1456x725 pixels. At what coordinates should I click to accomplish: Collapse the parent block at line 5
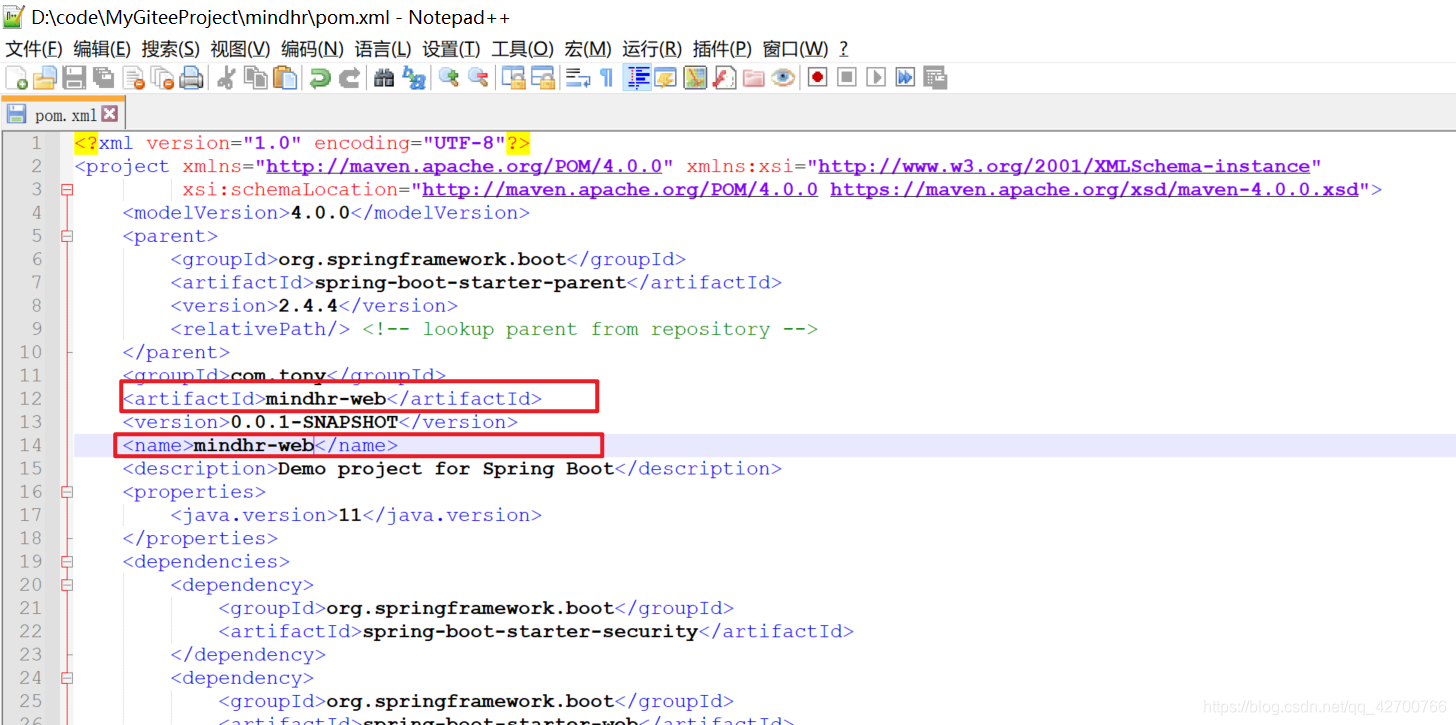click(67, 236)
